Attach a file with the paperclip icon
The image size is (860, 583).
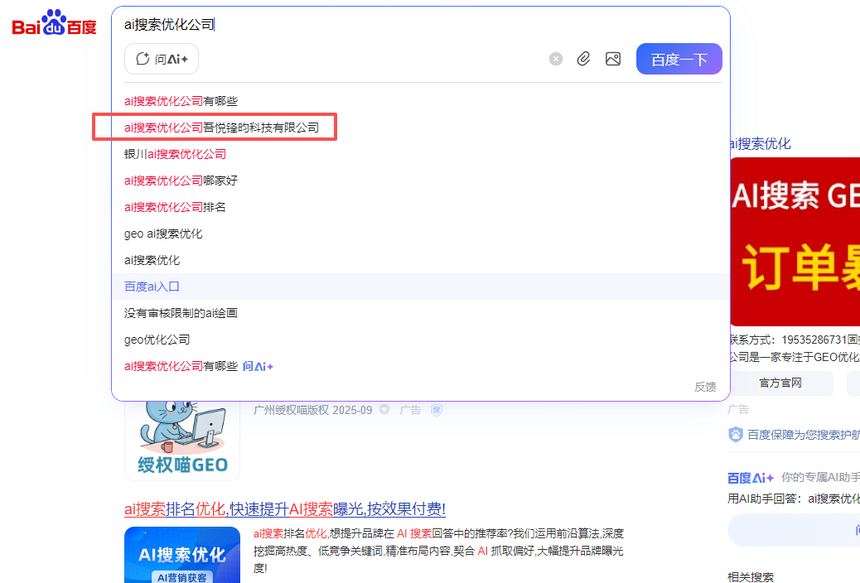click(584, 59)
